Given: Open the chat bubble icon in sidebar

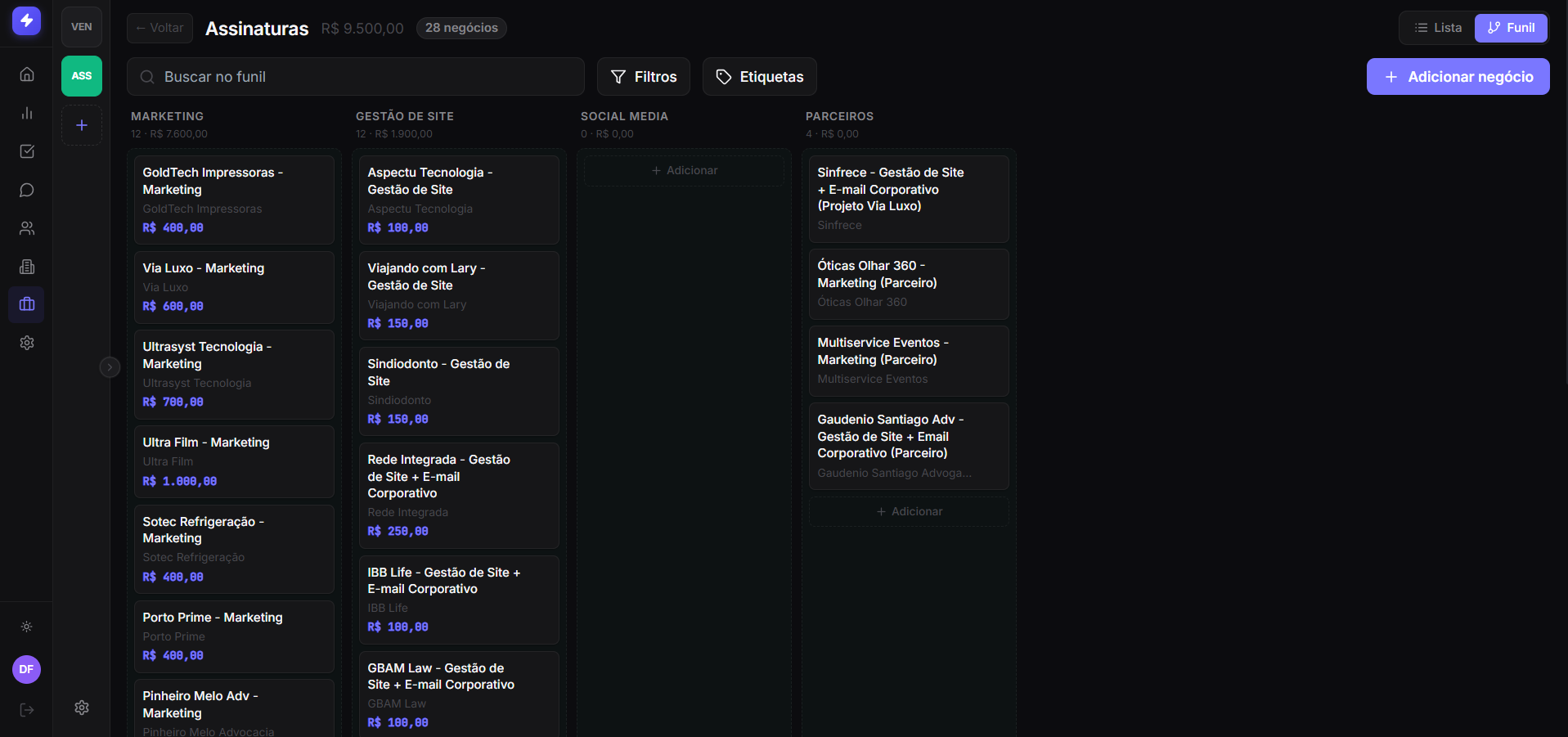Looking at the screenshot, I should pos(27,190).
